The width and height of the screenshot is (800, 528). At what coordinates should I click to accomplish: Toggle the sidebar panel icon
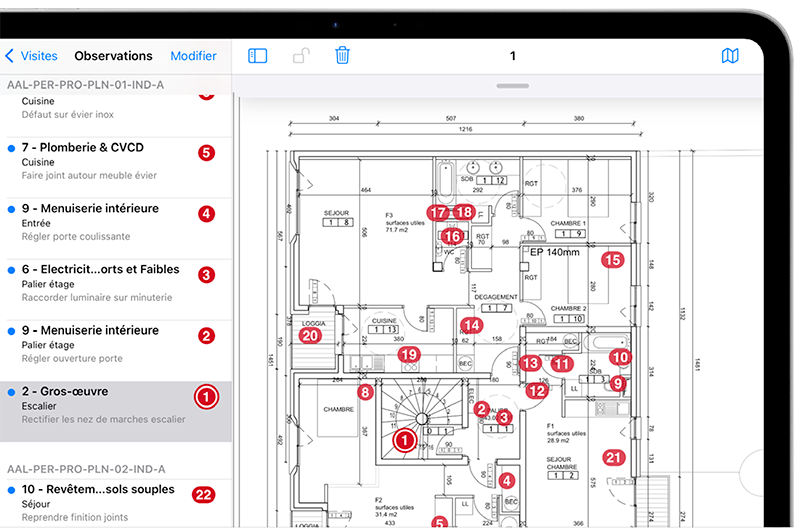tap(258, 56)
